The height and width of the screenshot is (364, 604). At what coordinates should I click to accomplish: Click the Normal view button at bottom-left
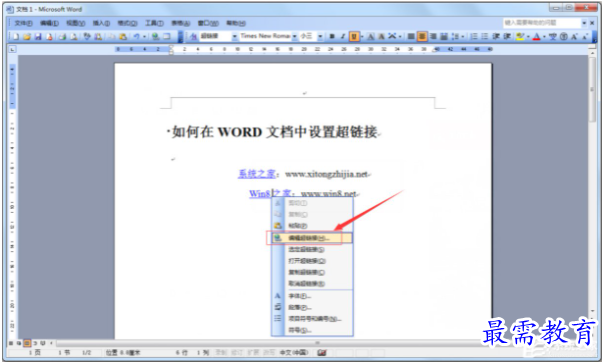(11, 343)
